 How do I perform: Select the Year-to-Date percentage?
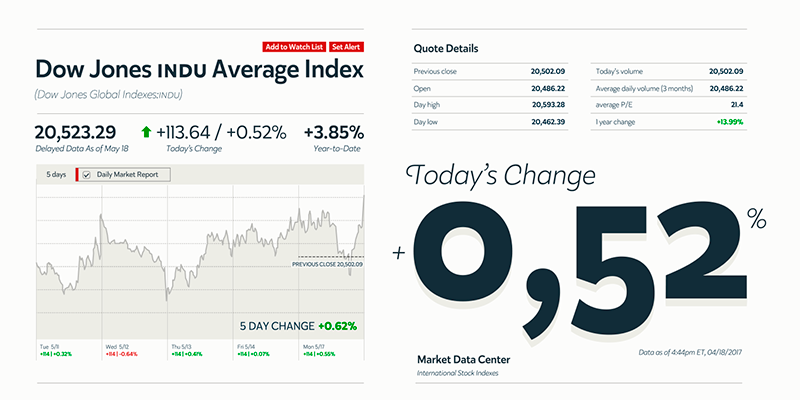pos(334,132)
